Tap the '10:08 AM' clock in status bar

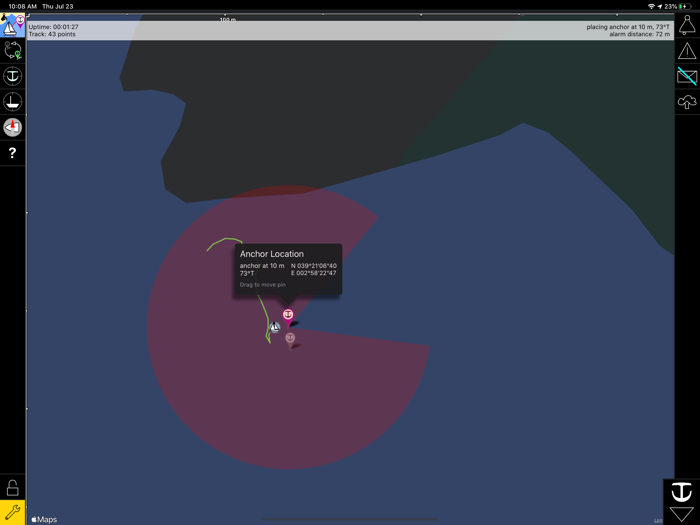click(x=22, y=6)
